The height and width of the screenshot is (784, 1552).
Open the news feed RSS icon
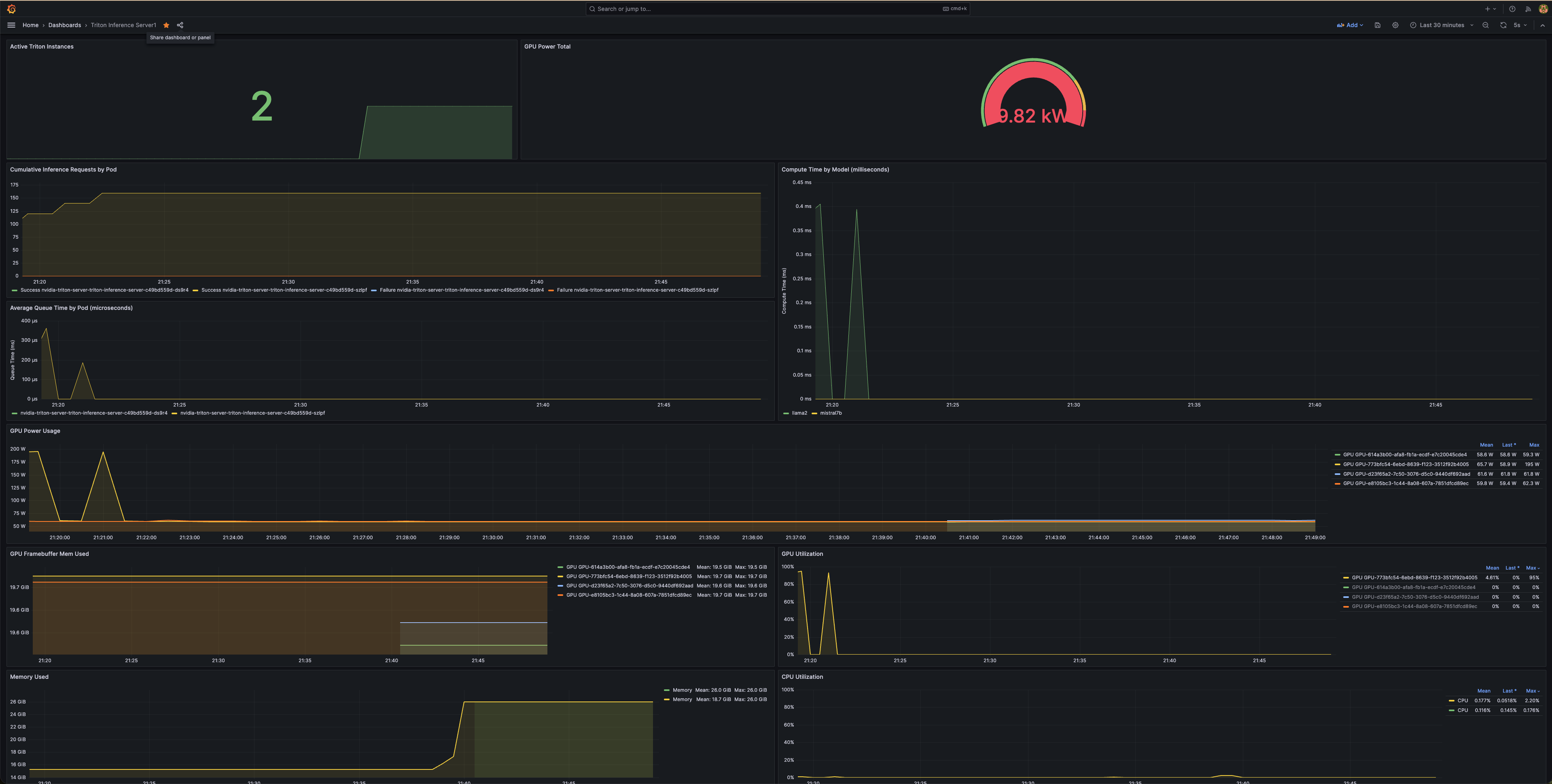tap(1528, 9)
